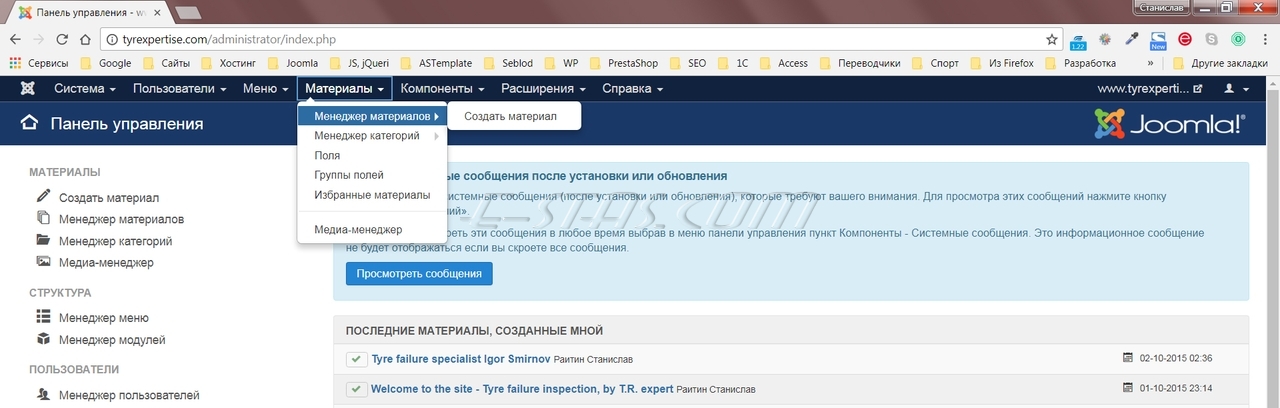Open a new browser tab

(x=188, y=13)
